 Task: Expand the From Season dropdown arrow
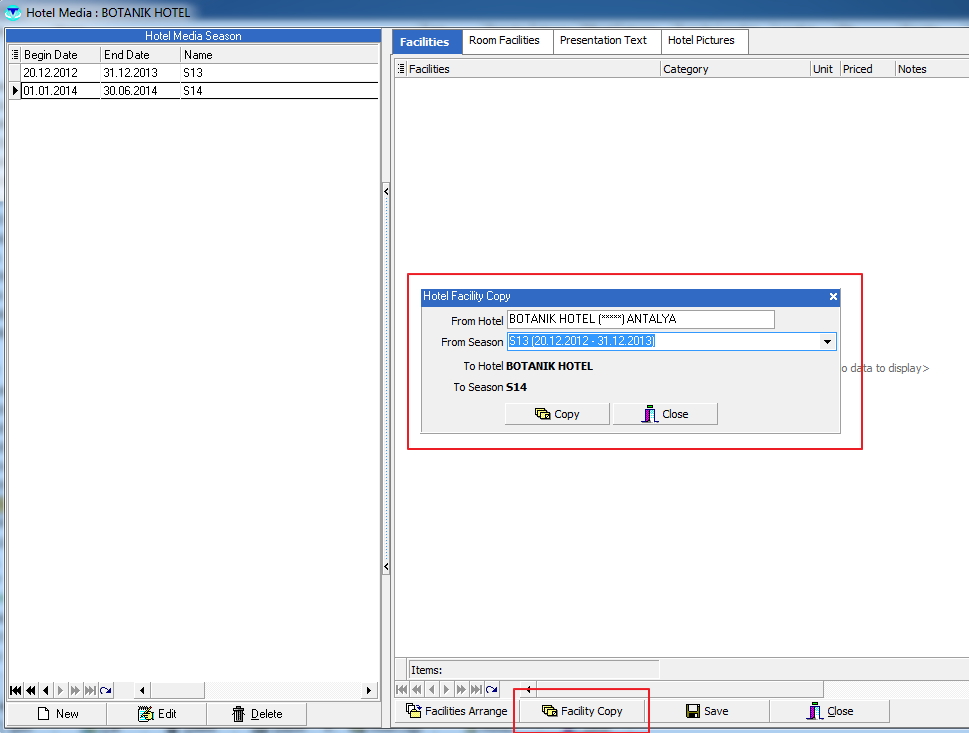[x=827, y=342]
